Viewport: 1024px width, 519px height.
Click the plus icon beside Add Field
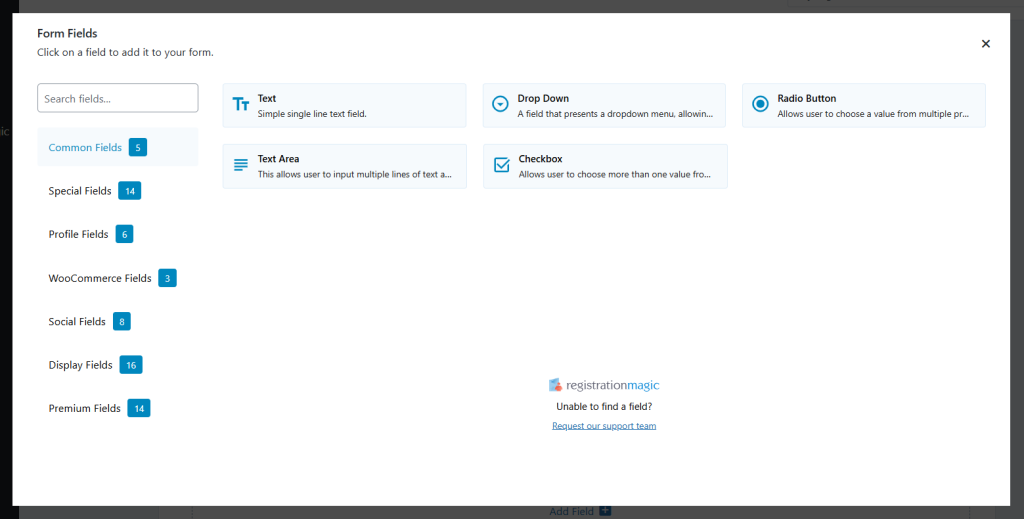click(605, 511)
